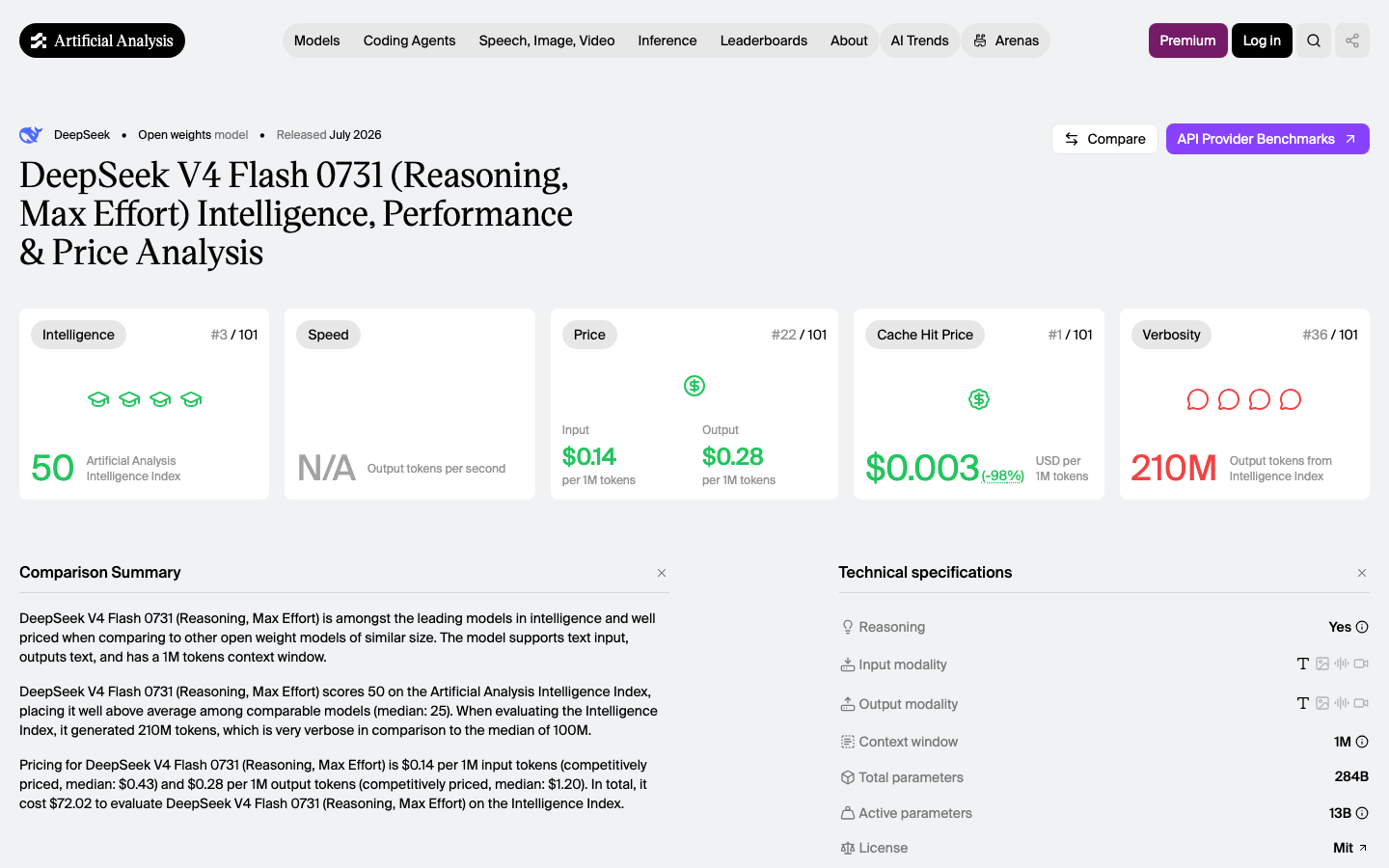Click the Log in button
This screenshot has width=1389, height=868.
(x=1262, y=41)
